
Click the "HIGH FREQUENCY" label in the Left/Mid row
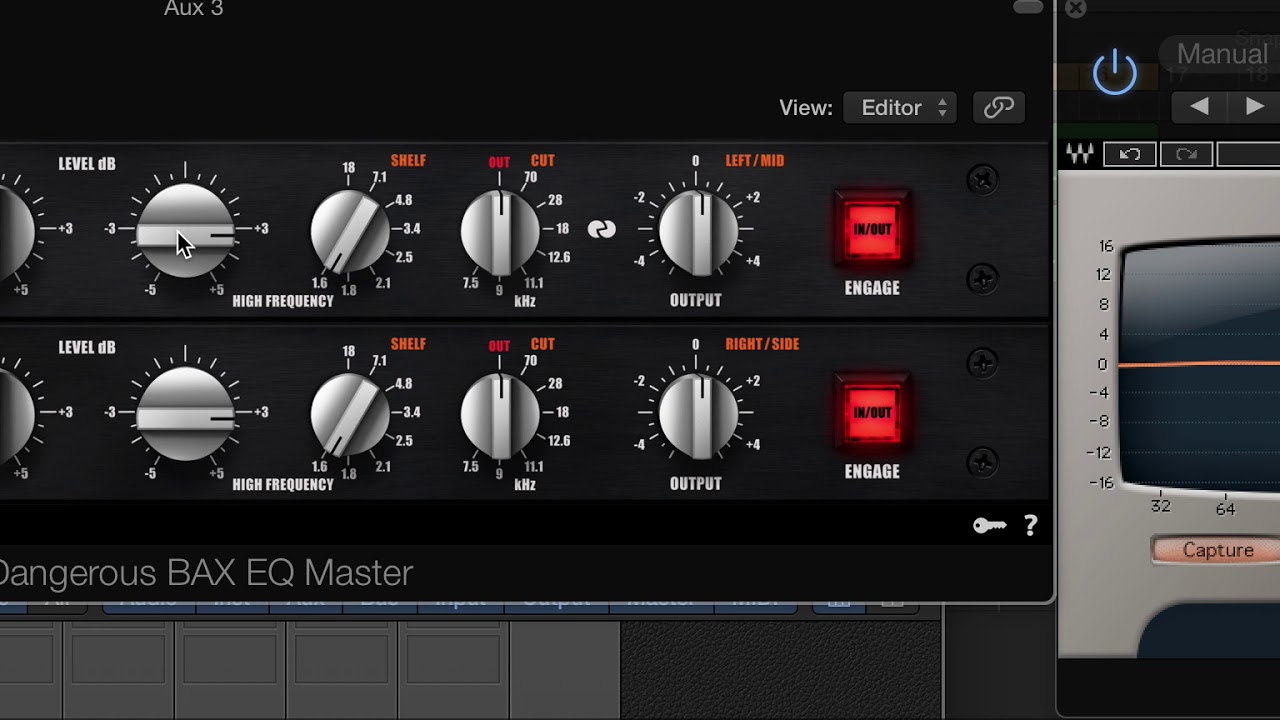pyautogui.click(x=283, y=301)
